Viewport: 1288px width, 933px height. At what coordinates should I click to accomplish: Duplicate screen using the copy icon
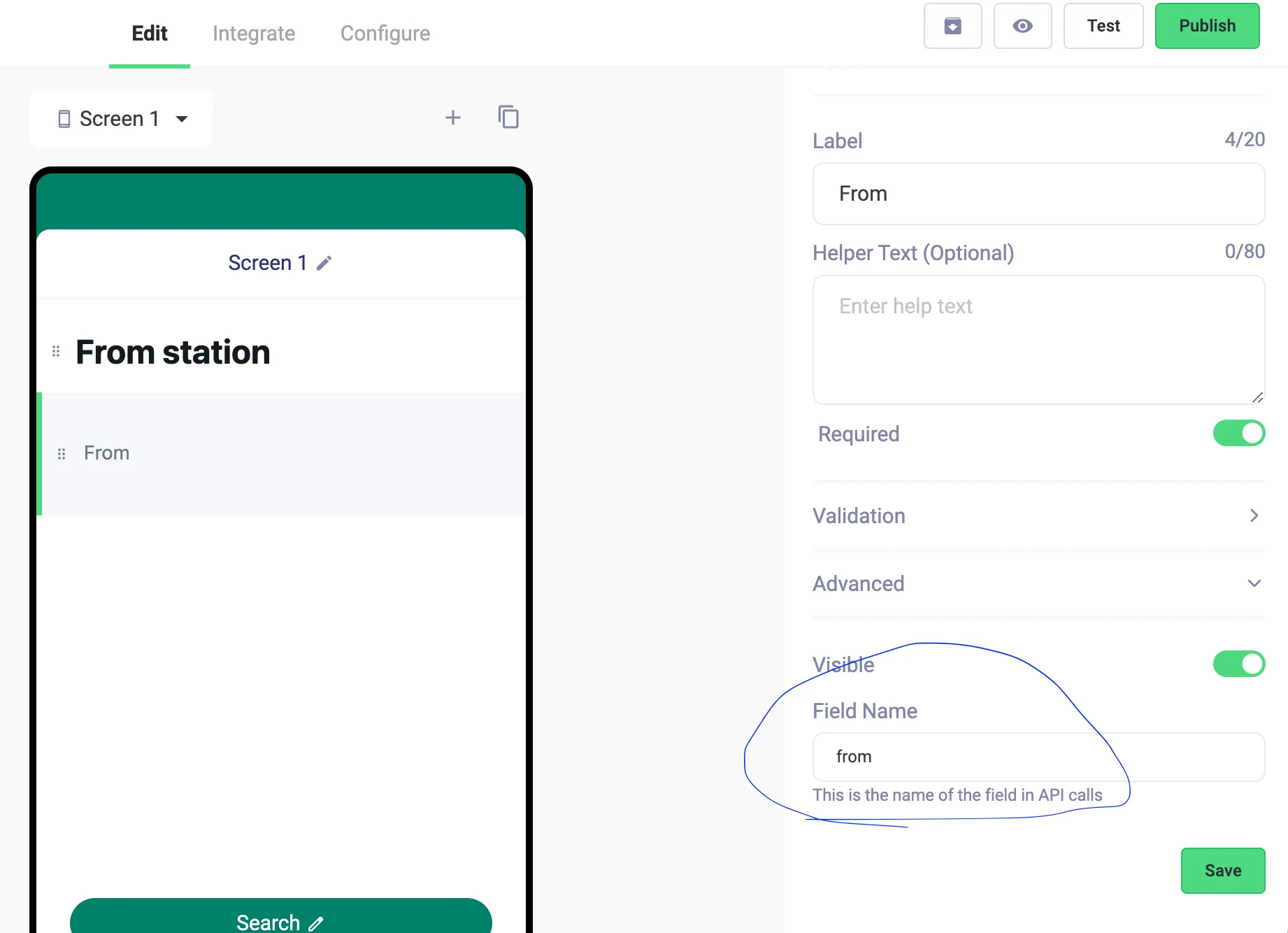click(x=508, y=117)
